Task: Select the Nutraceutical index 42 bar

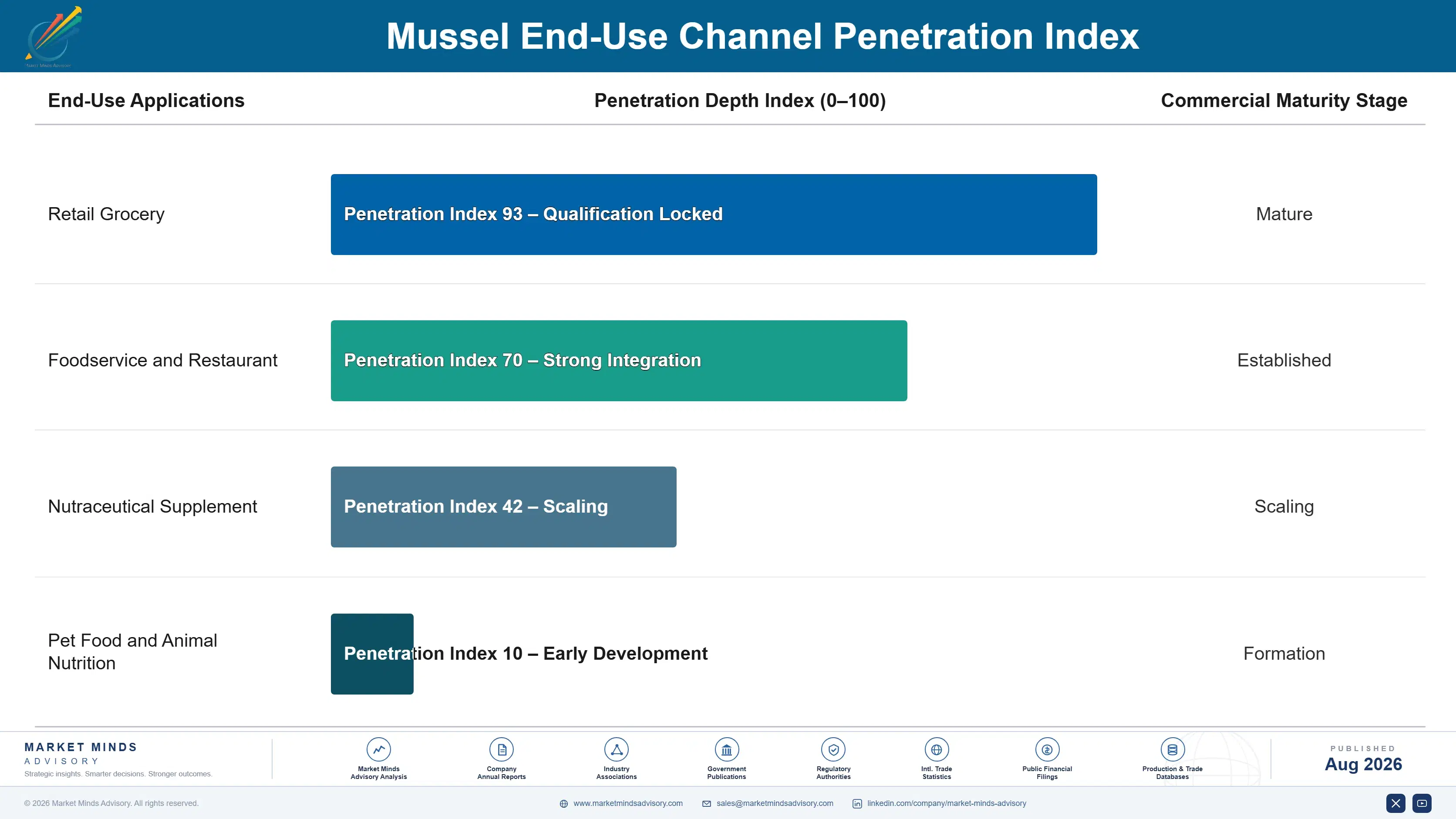Action: click(504, 507)
